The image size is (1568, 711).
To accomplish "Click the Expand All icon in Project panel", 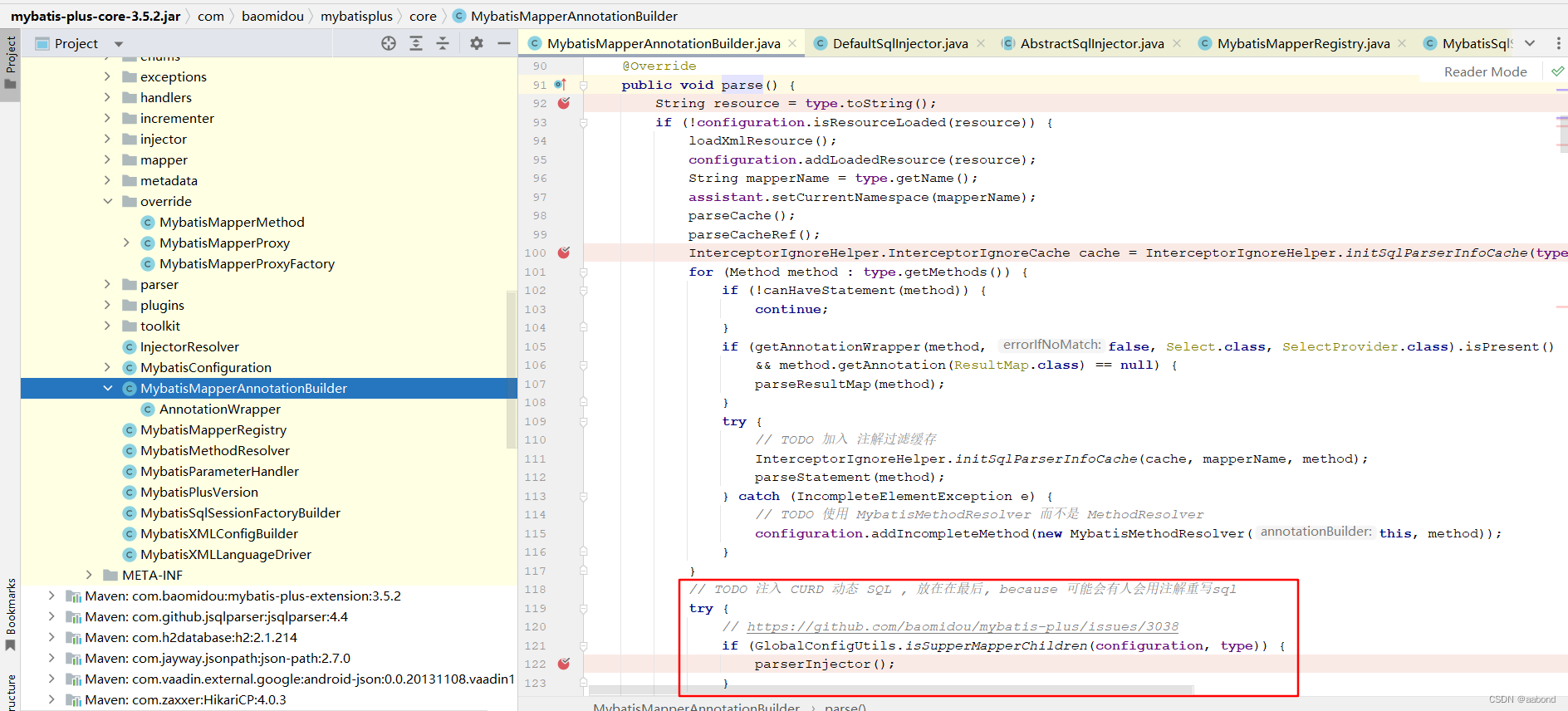I will click(416, 43).
